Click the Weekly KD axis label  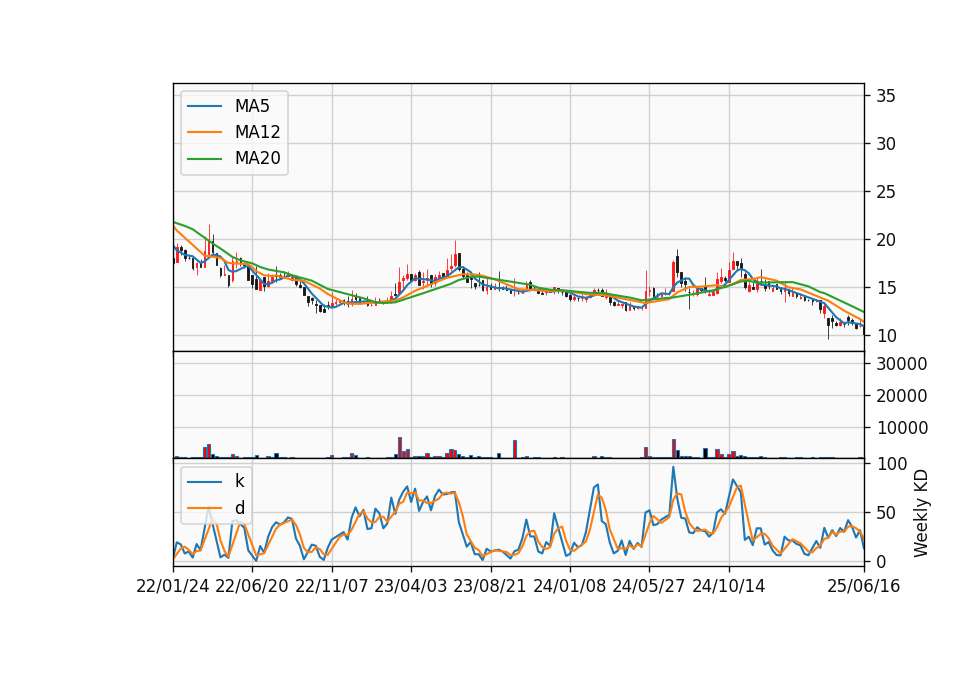(920, 513)
